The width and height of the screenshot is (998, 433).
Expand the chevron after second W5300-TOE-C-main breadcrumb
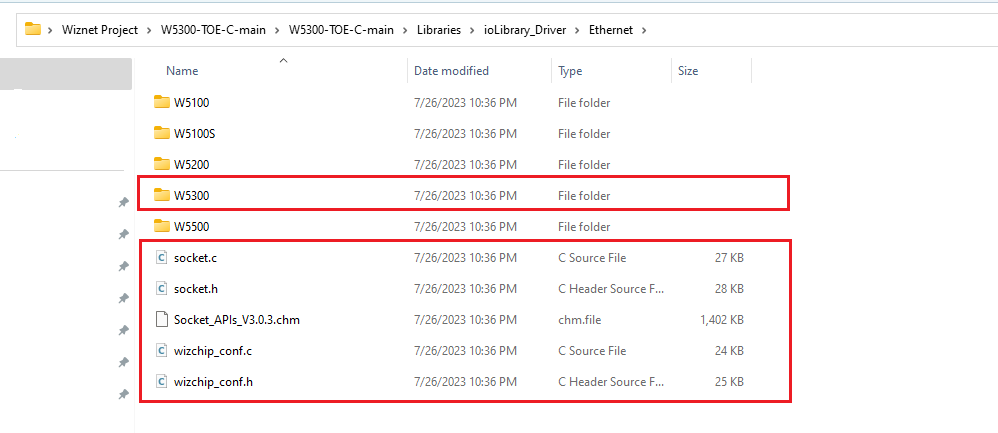(x=405, y=30)
